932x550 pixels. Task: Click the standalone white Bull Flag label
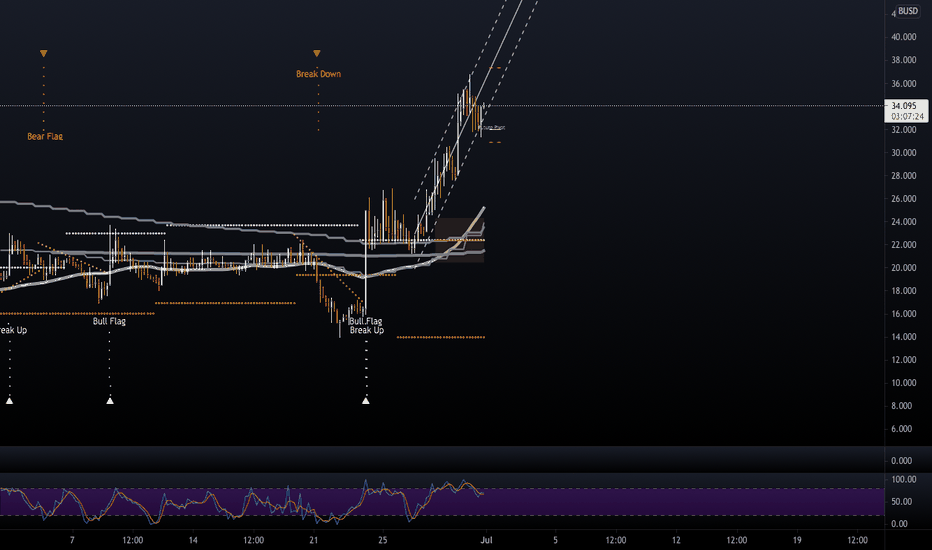click(109, 321)
